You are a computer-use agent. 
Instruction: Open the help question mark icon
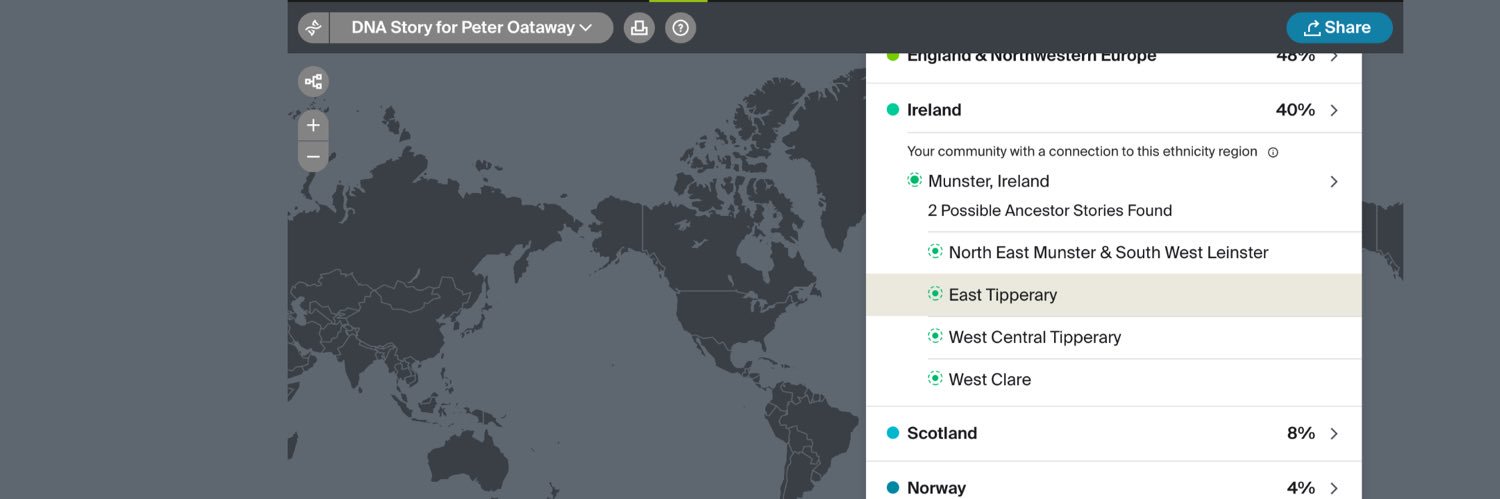click(x=681, y=28)
